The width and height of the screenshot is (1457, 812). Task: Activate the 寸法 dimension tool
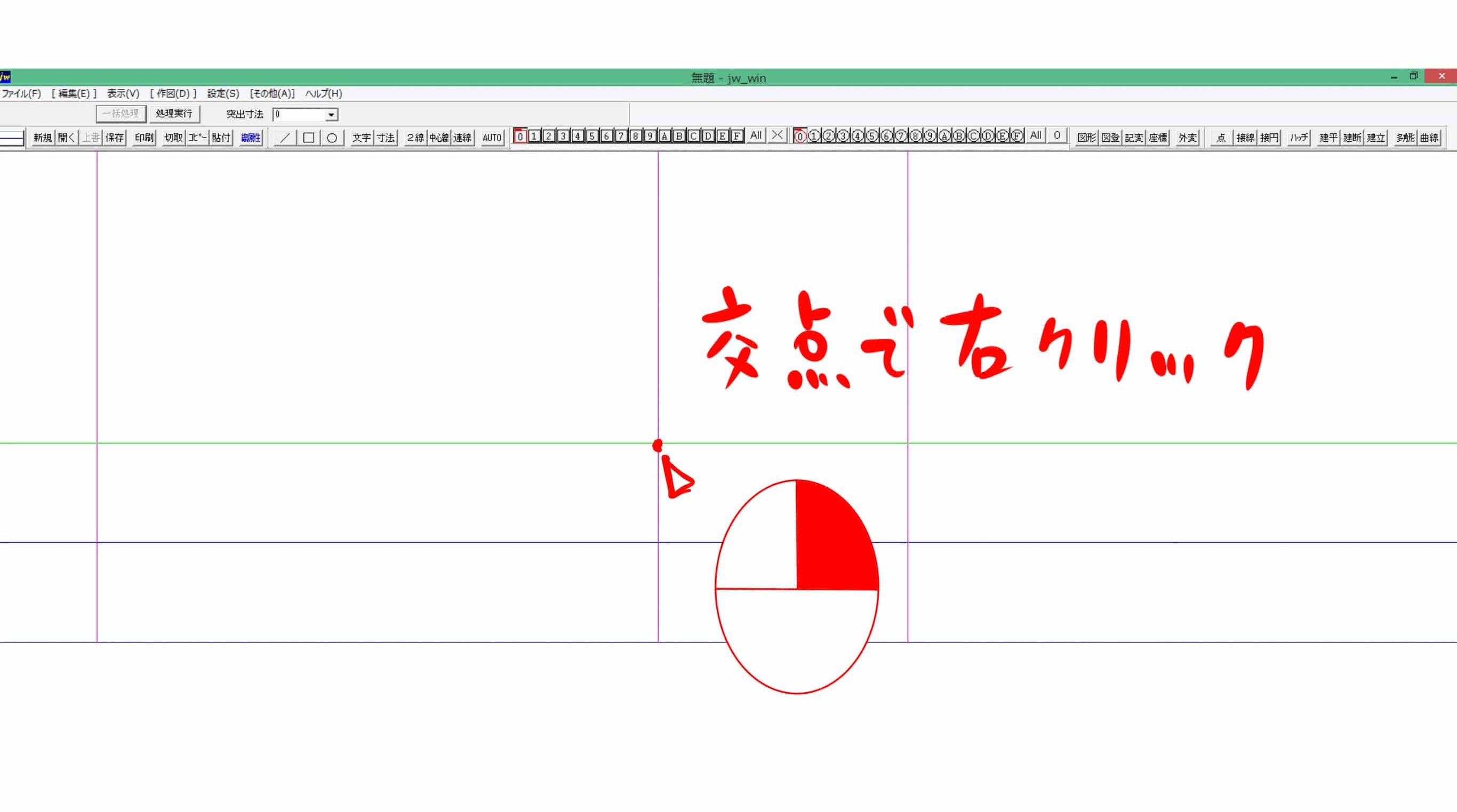tap(386, 138)
